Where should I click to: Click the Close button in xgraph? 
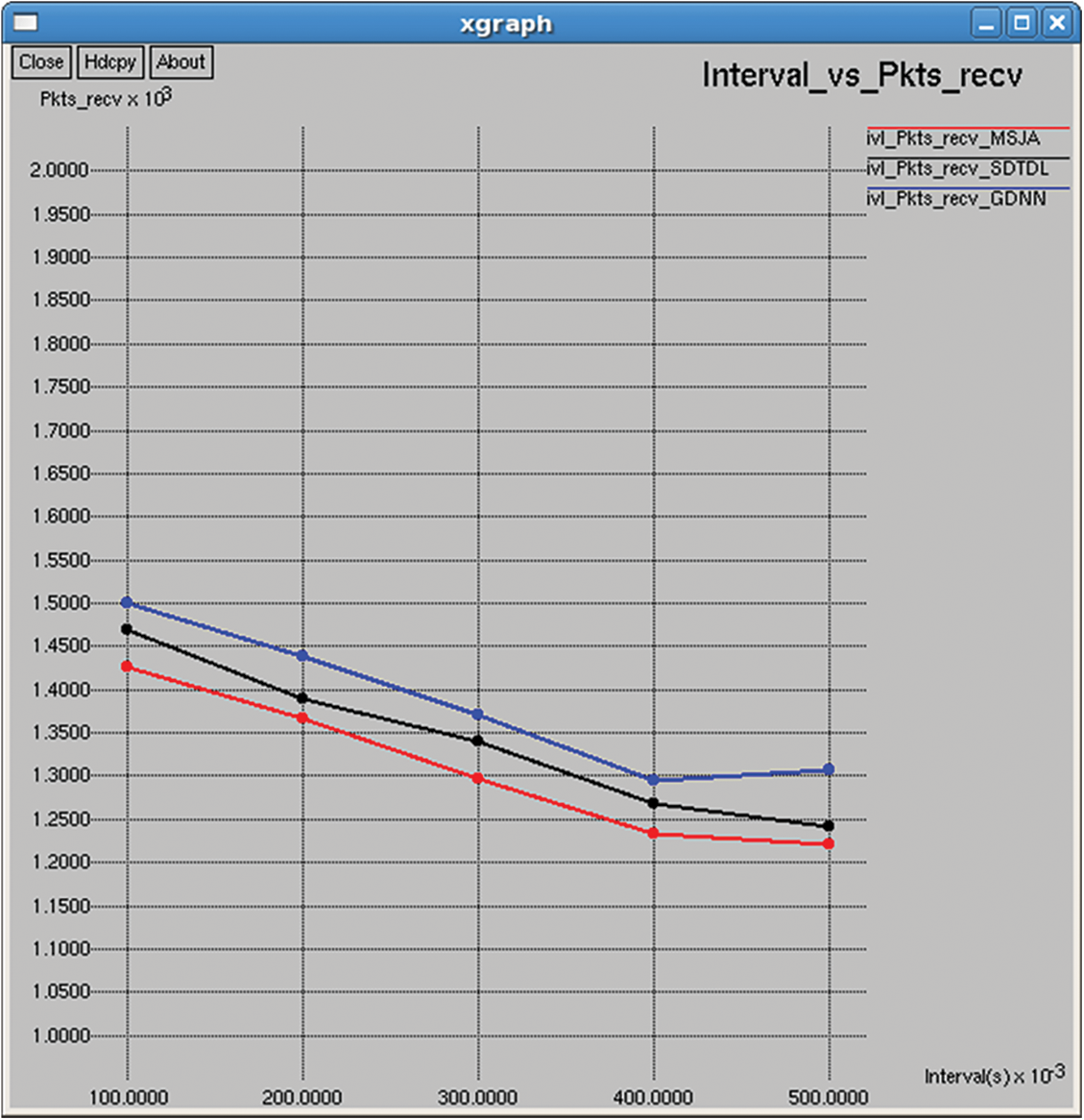[41, 62]
